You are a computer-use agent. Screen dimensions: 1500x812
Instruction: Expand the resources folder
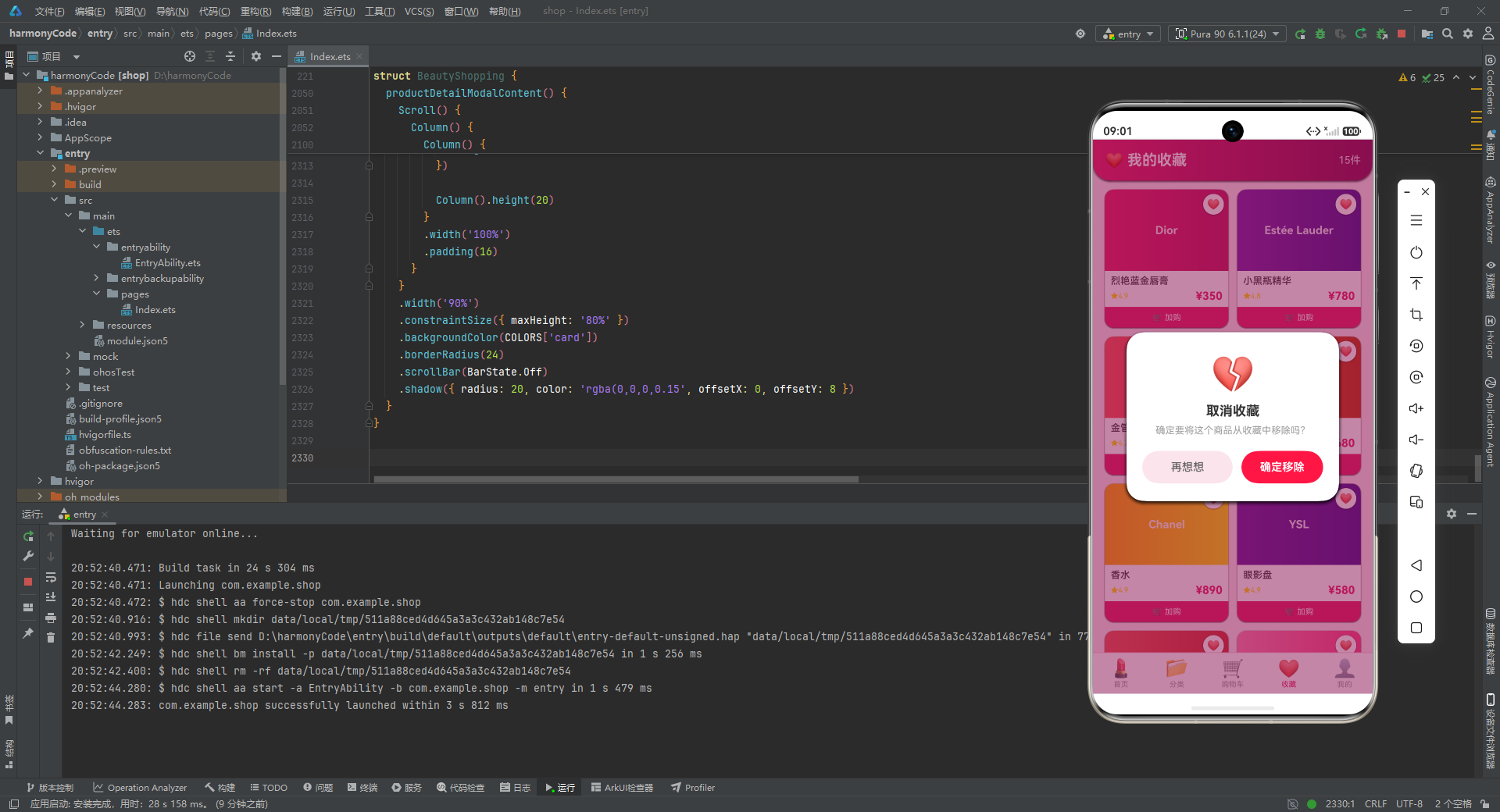click(82, 325)
